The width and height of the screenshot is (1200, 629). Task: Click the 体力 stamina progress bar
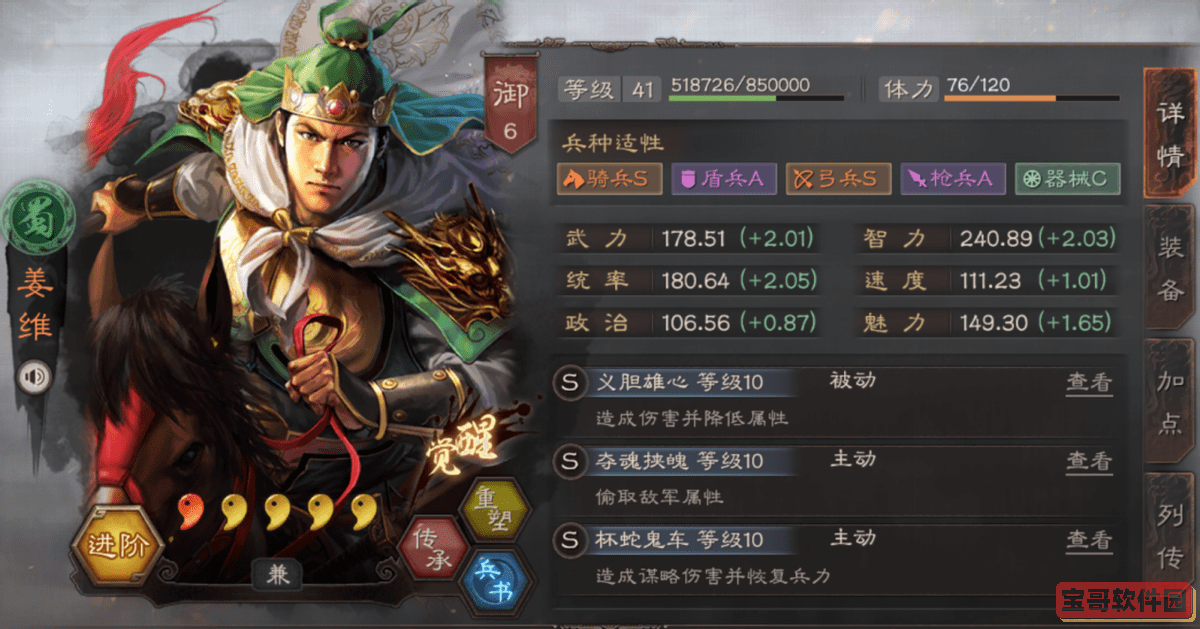coord(1031,98)
